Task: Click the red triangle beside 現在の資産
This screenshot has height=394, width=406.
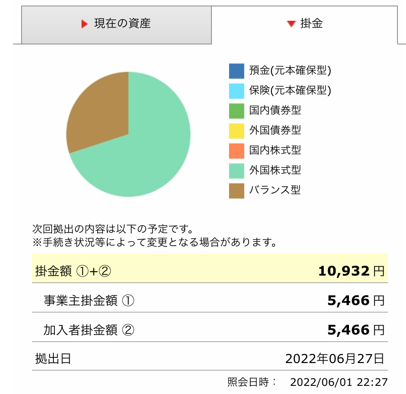Action: point(84,24)
